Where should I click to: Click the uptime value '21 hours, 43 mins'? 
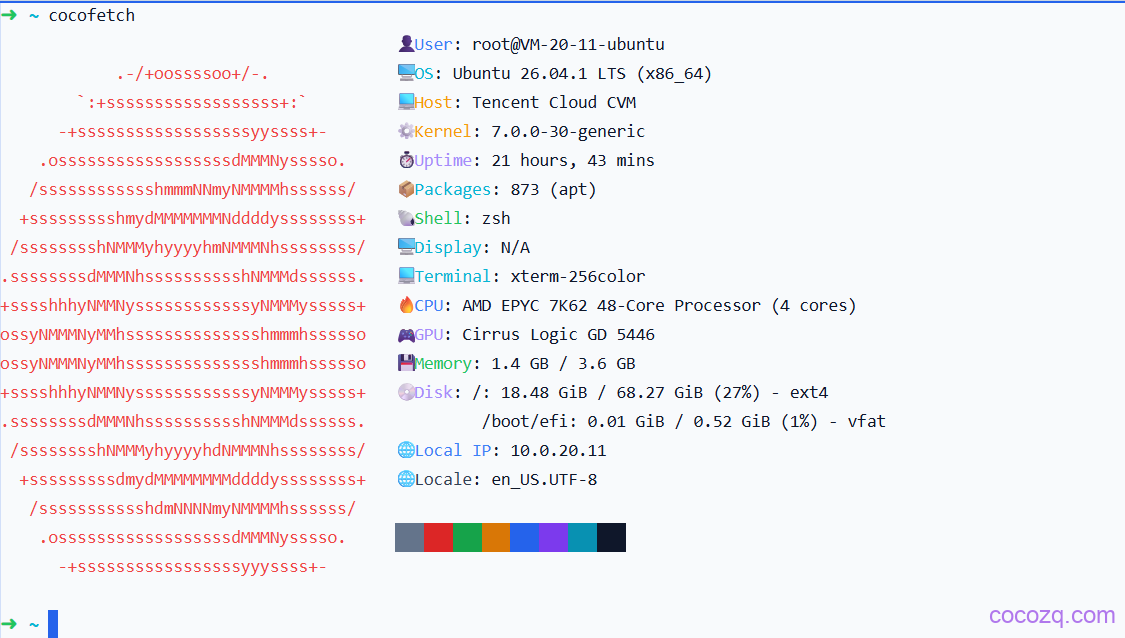pyautogui.click(x=573, y=161)
